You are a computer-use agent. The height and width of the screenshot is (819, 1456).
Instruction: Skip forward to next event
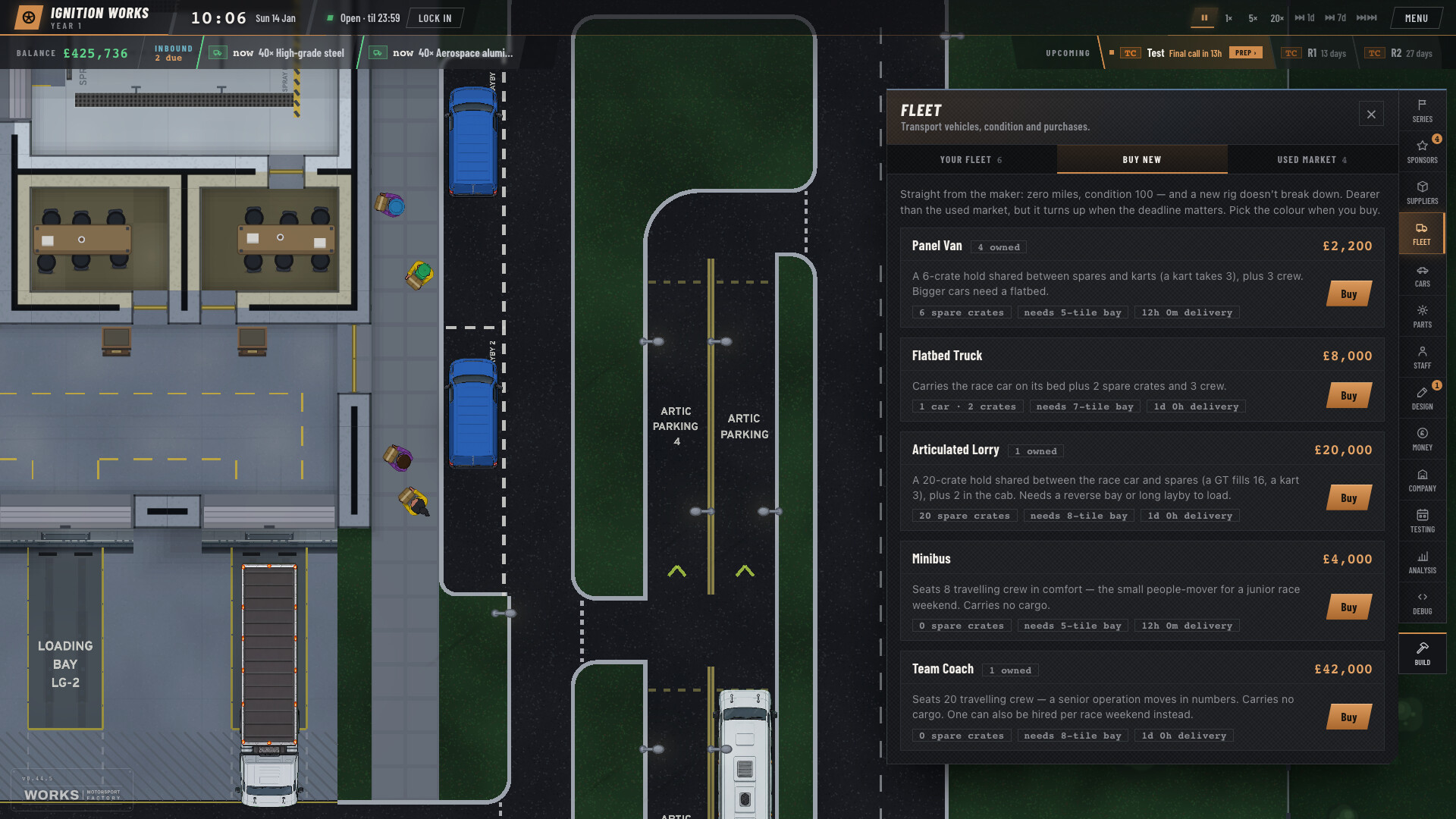click(x=1367, y=18)
